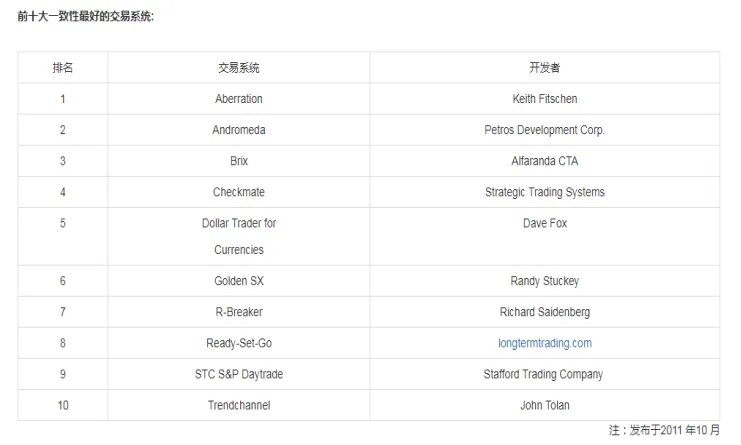The width and height of the screenshot is (741, 445).
Task: Select Stafford Trading Company cell
Action: point(543,375)
